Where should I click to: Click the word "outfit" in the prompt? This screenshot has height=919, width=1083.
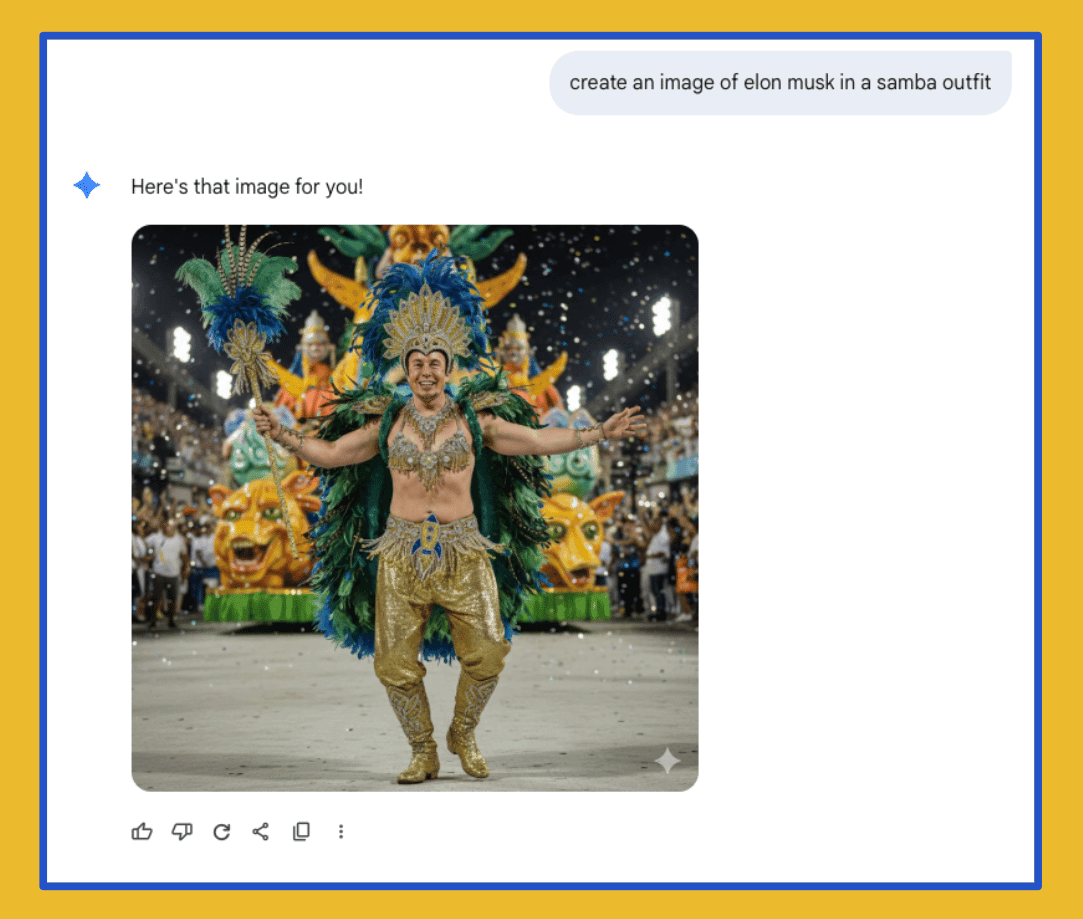967,83
